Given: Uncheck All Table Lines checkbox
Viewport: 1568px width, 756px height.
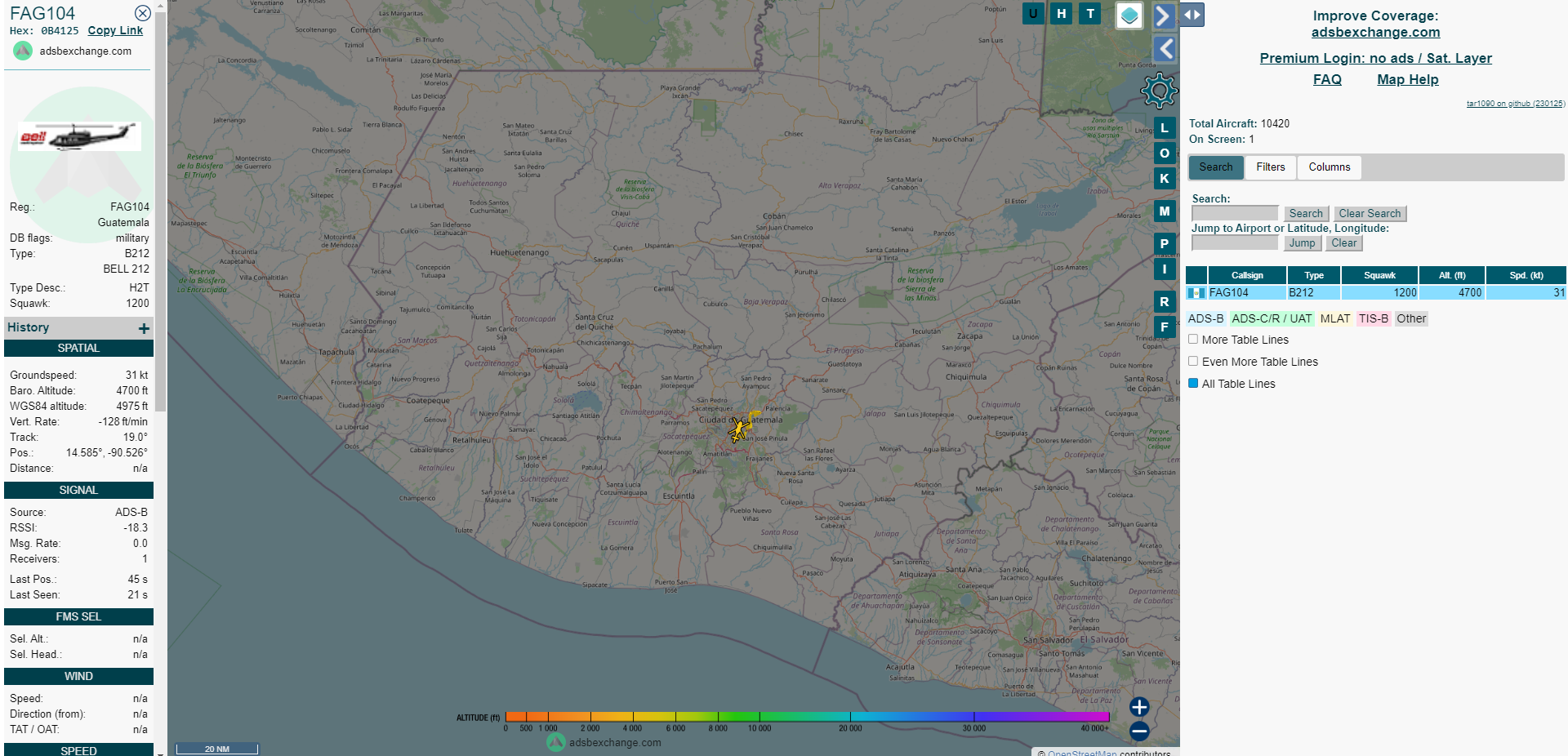Looking at the screenshot, I should click(x=1193, y=384).
